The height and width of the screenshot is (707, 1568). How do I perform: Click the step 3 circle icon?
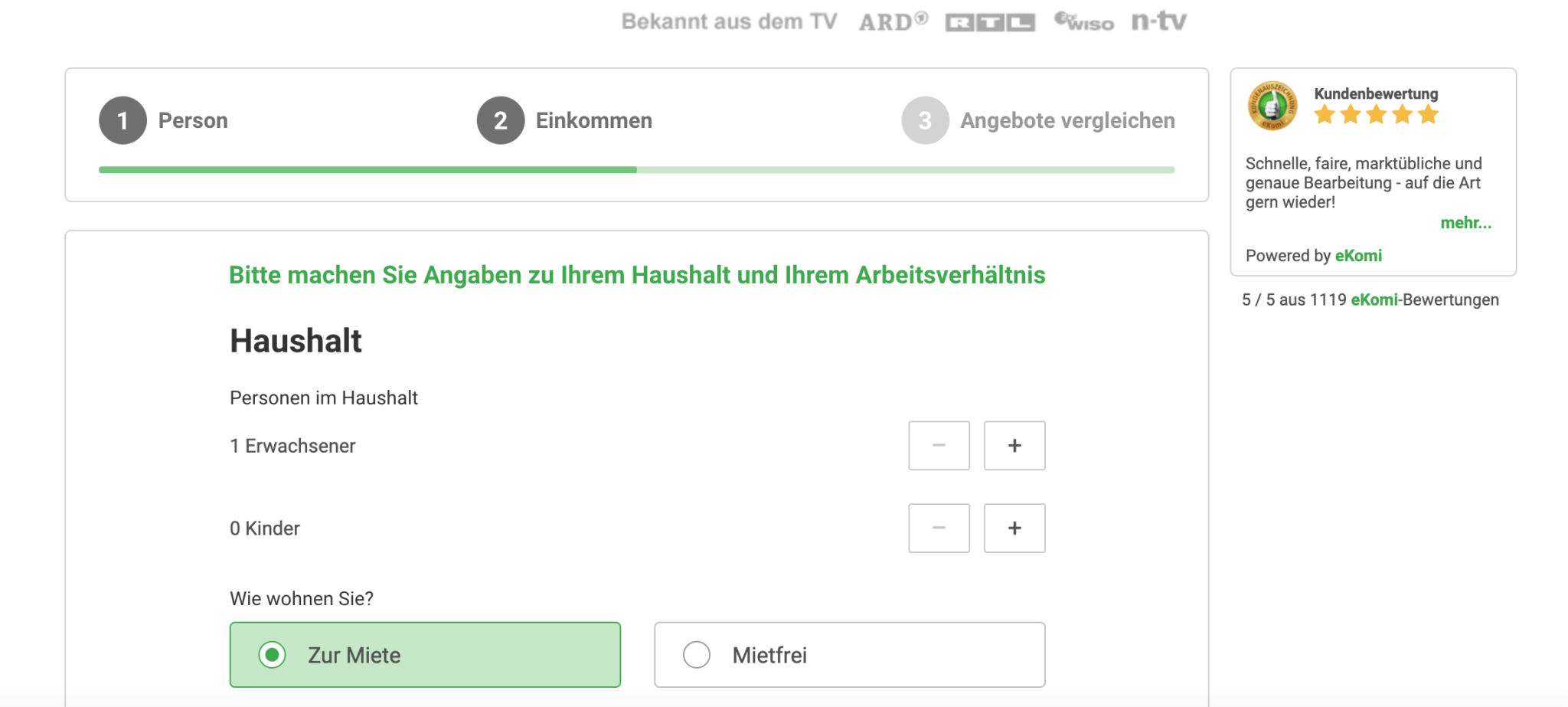[925, 119]
